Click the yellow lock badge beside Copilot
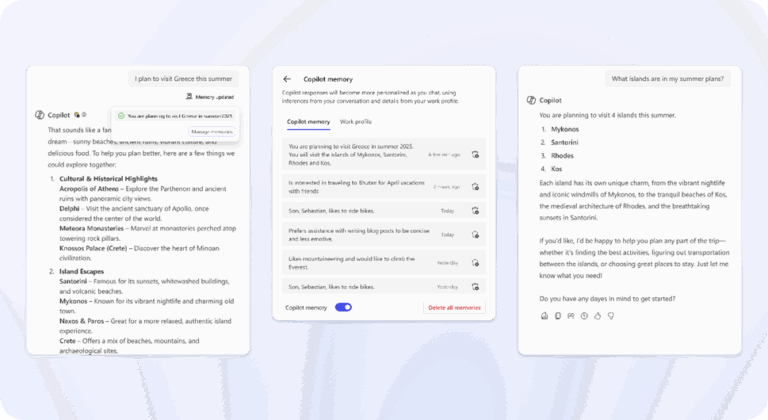The width and height of the screenshot is (768, 420). (77, 115)
